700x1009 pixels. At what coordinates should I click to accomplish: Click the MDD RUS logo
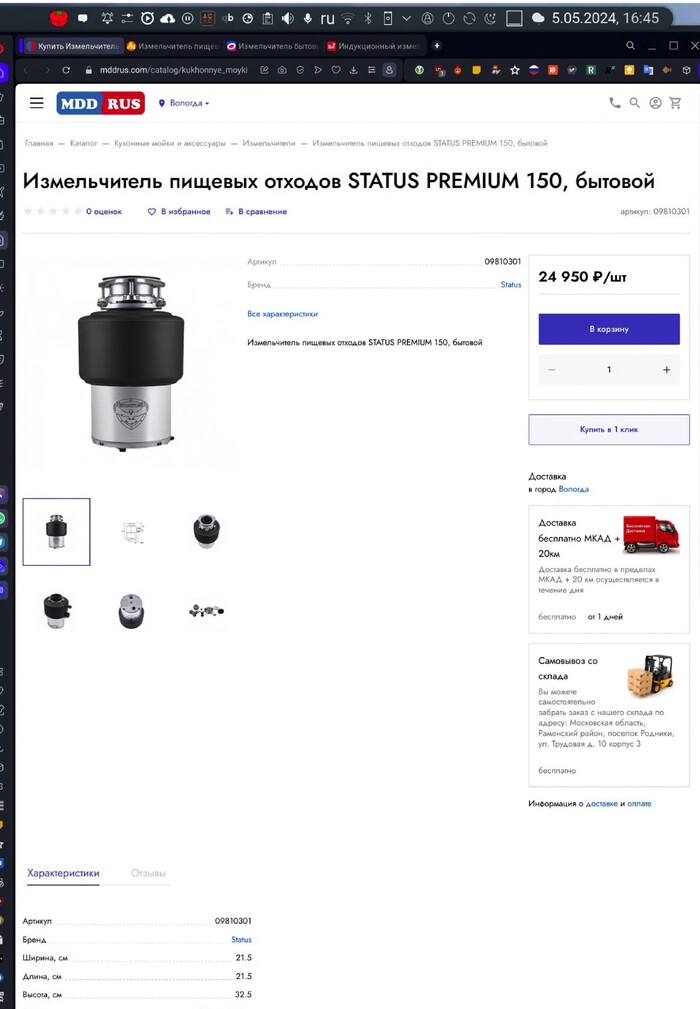[x=100, y=103]
